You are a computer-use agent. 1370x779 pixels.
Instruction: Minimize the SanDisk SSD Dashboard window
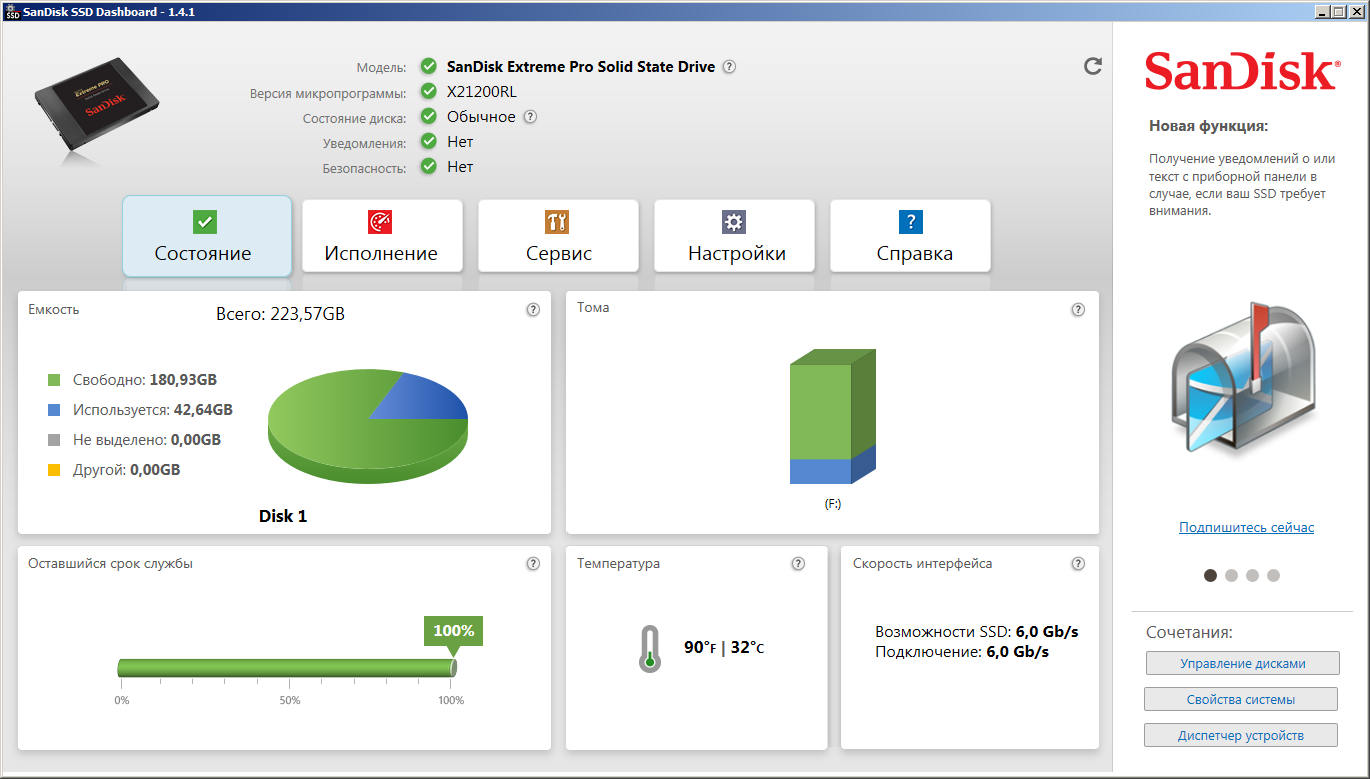pos(1321,11)
